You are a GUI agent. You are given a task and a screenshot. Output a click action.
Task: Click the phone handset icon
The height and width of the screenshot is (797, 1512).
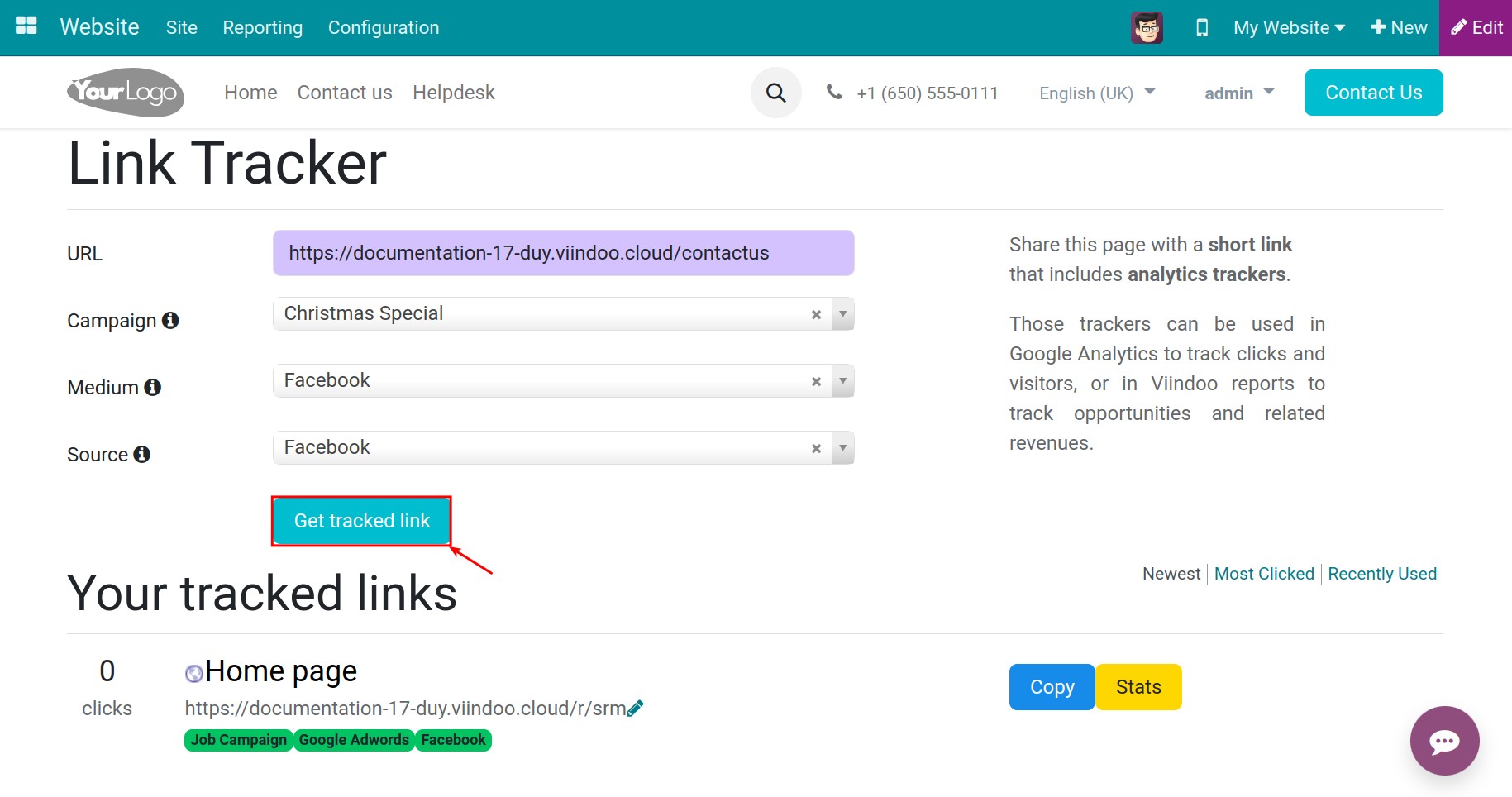(835, 92)
